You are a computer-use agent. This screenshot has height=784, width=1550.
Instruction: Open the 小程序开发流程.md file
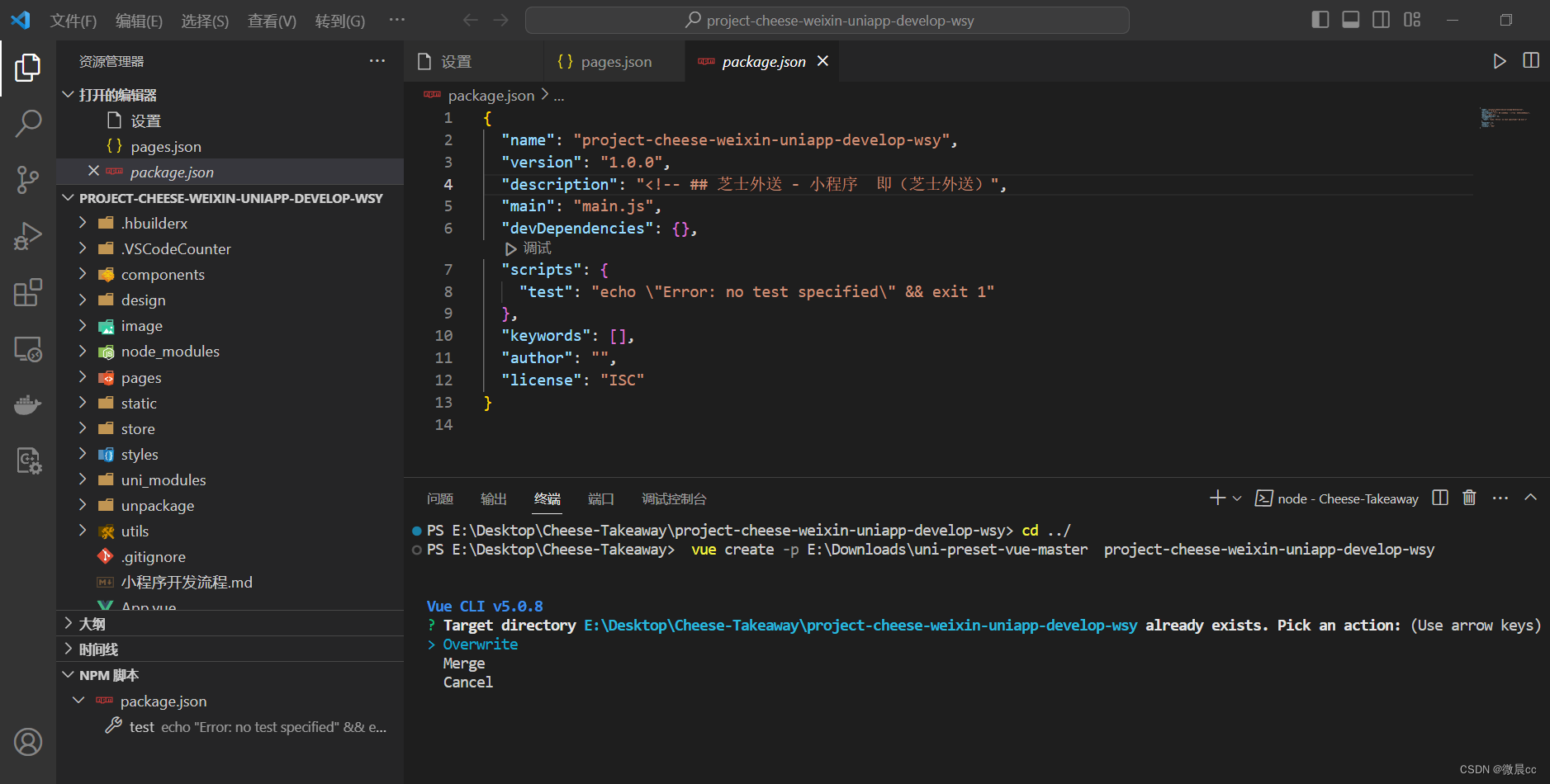click(230, 582)
